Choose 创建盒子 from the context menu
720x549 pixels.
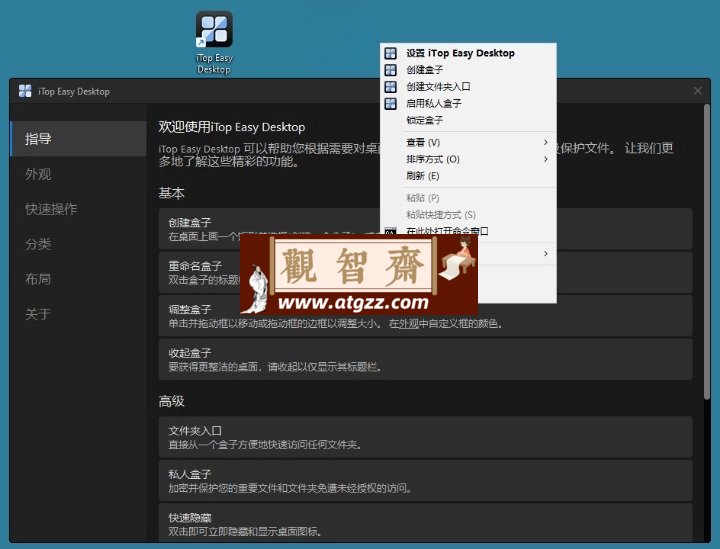coord(468,70)
